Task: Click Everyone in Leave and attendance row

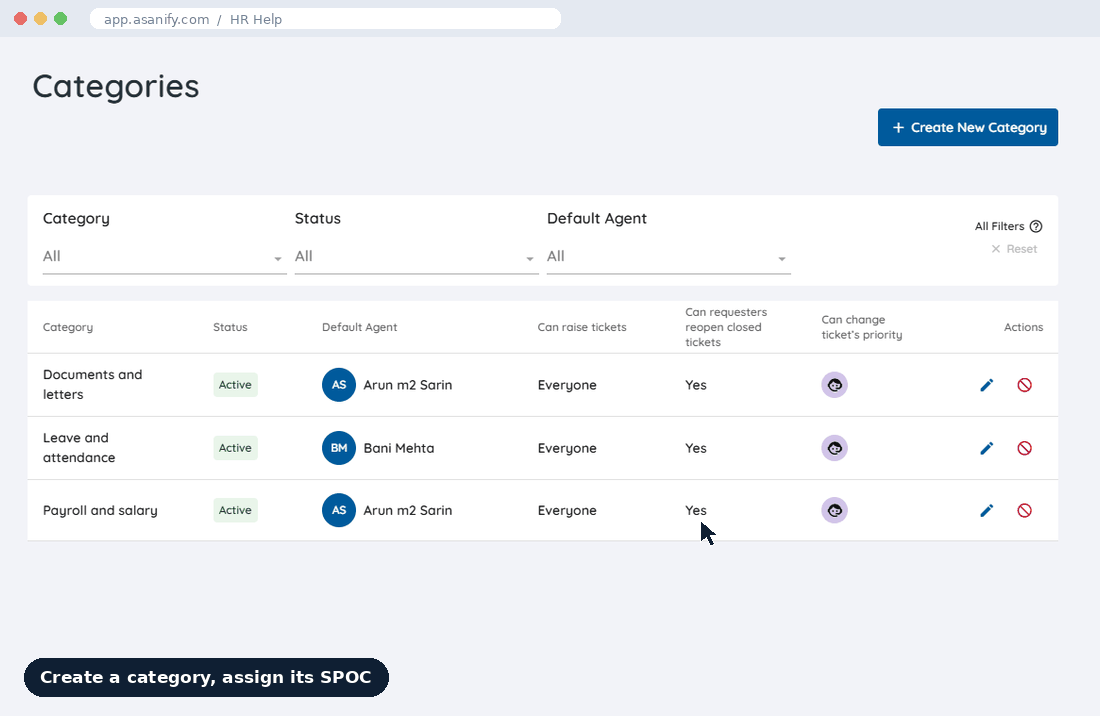Action: [567, 448]
